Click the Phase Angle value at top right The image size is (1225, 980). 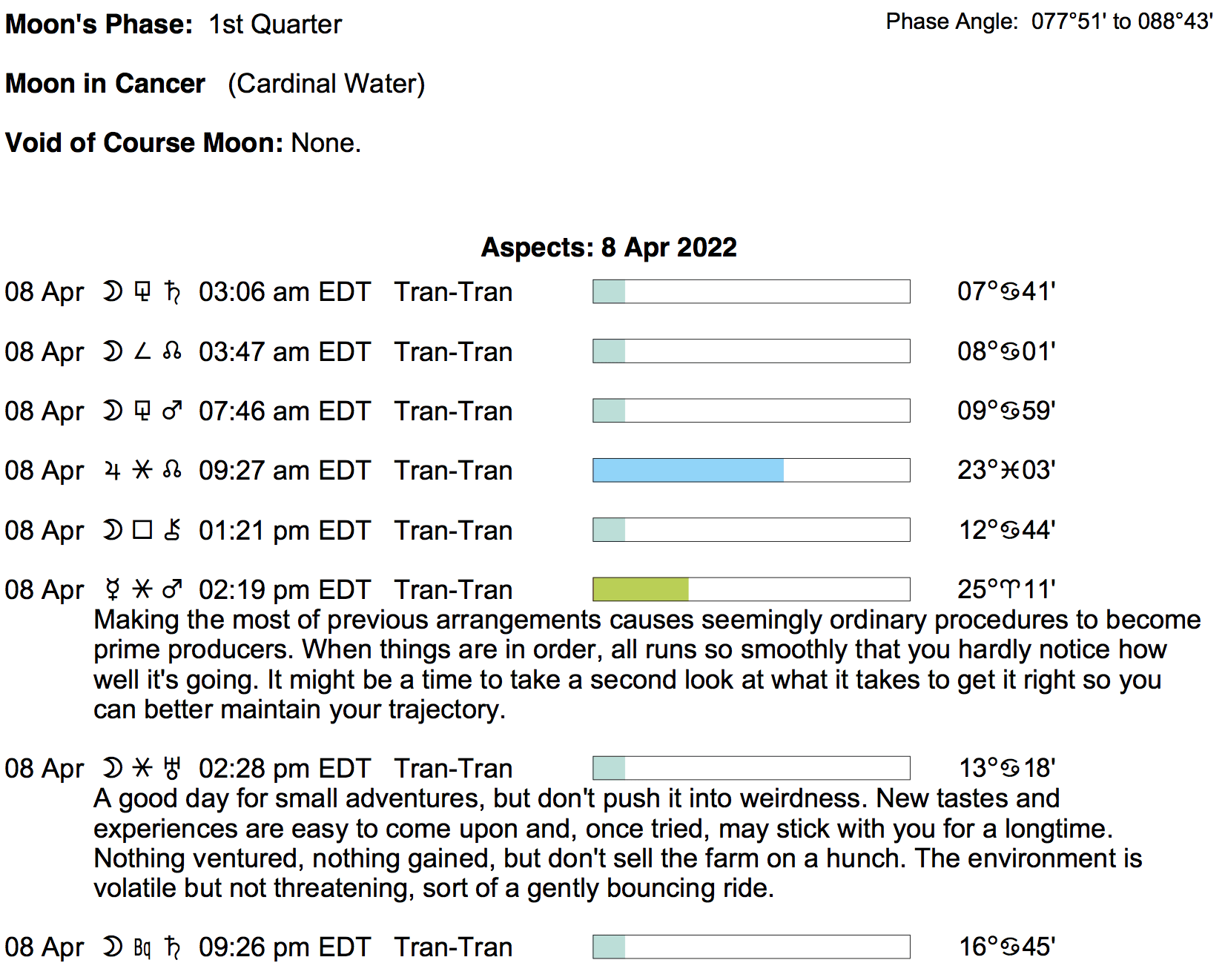tap(1121, 21)
